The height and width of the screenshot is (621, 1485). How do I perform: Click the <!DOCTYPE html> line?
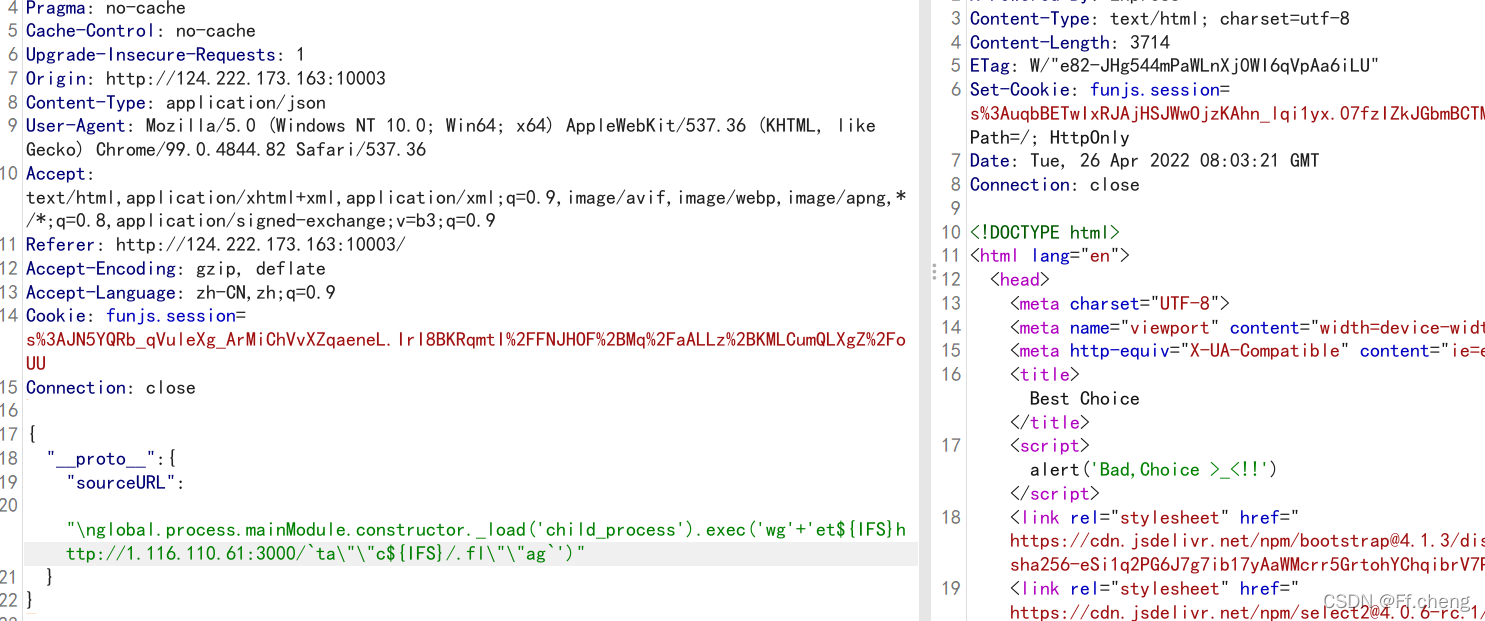[x=1045, y=233]
